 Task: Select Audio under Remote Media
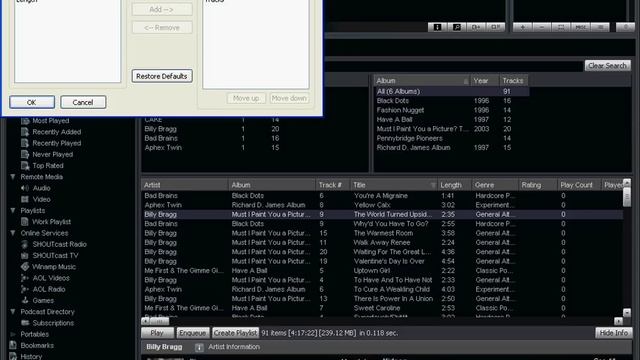[41, 188]
